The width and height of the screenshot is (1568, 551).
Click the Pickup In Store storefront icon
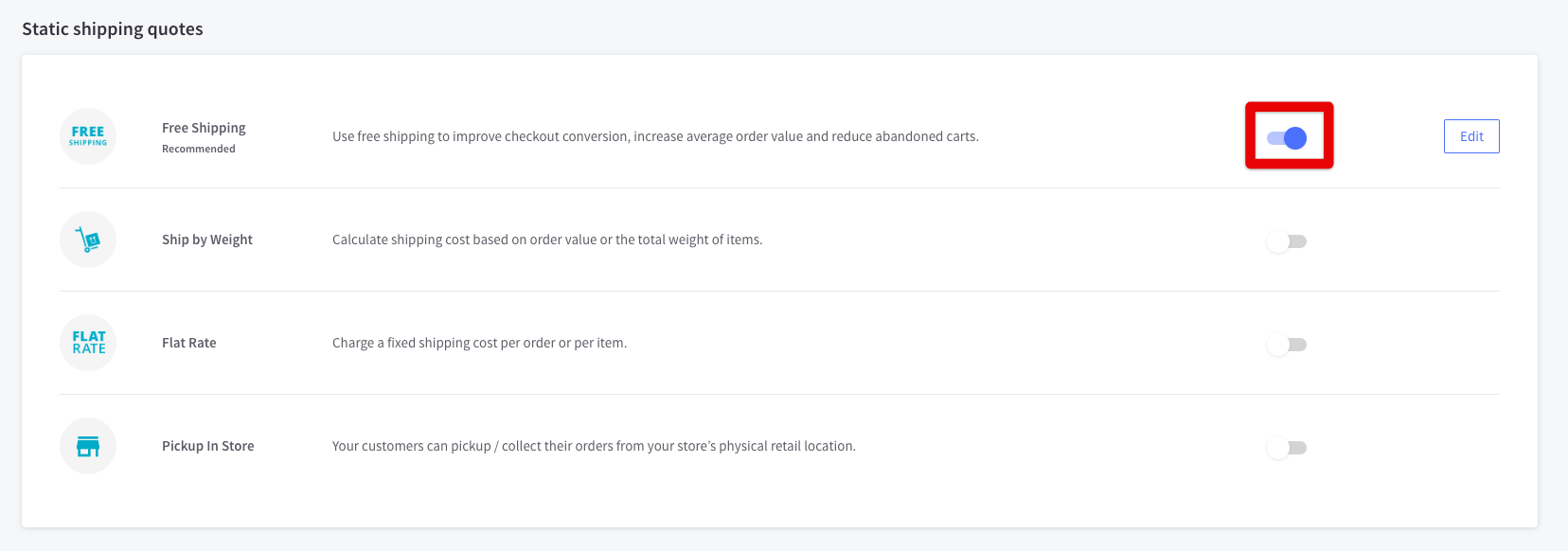[x=88, y=446]
